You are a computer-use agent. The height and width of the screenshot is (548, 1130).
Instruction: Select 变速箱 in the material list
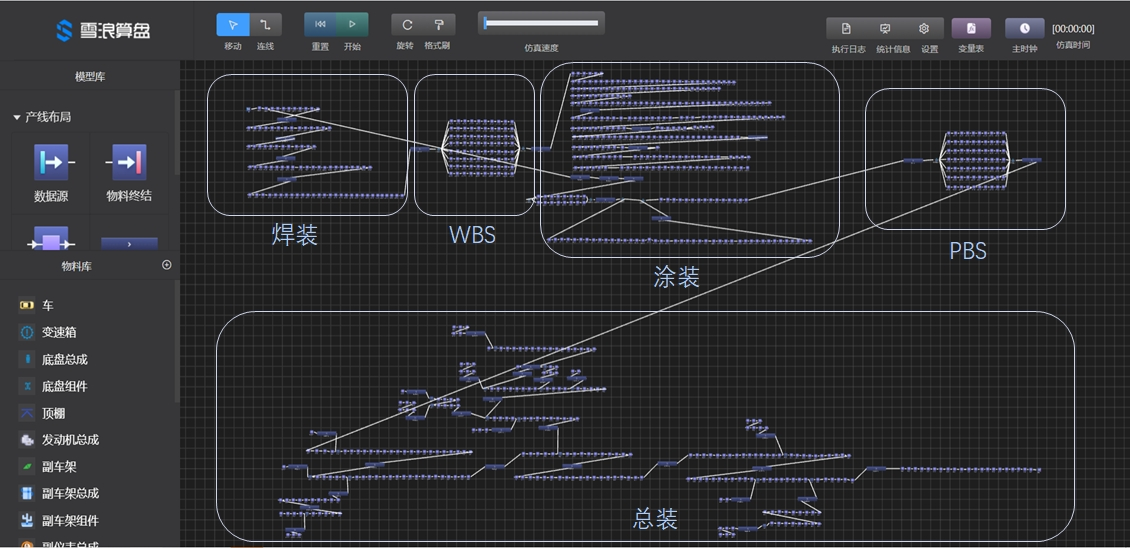pyautogui.click(x=58, y=332)
